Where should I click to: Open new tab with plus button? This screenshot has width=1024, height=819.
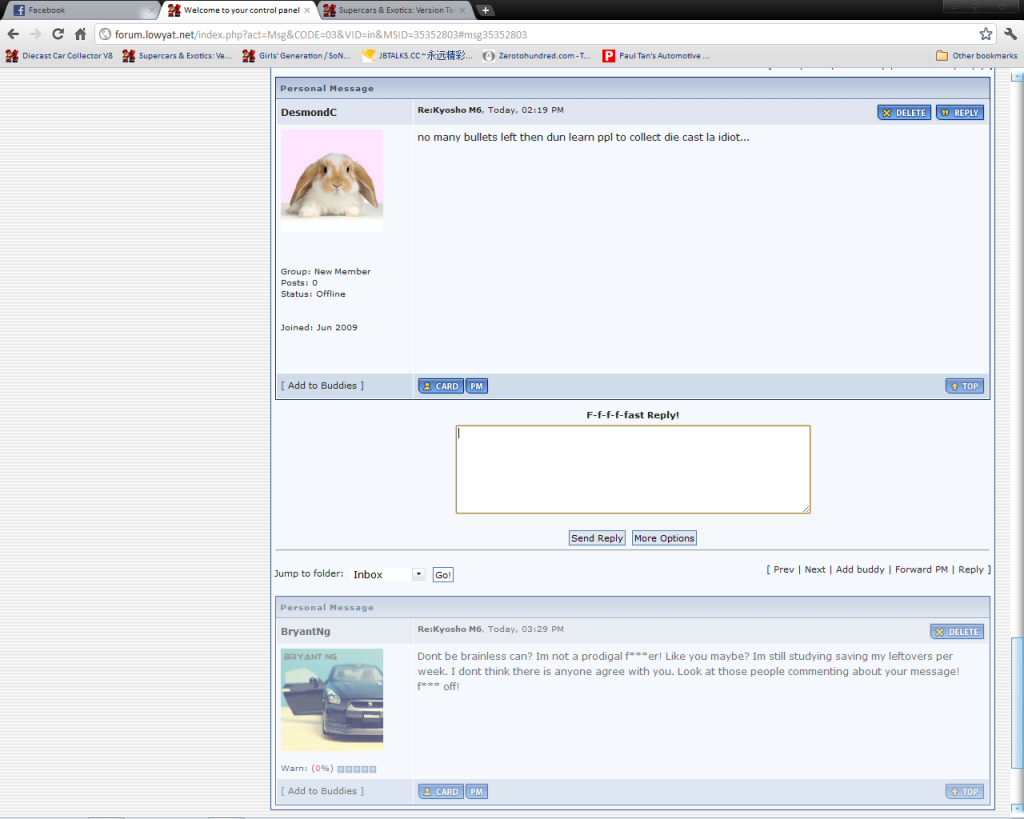[486, 10]
